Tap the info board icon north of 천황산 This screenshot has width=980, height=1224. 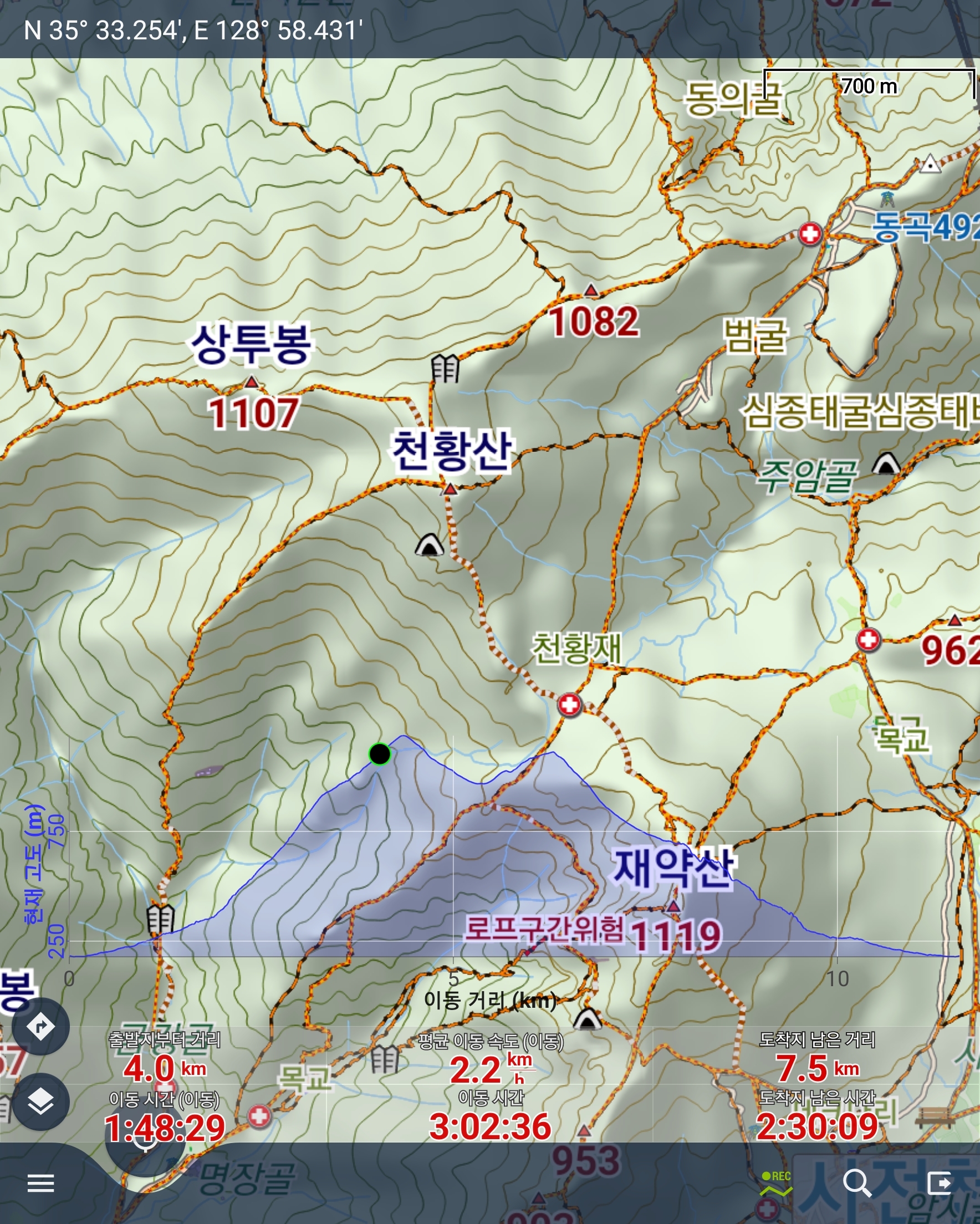pos(446,368)
